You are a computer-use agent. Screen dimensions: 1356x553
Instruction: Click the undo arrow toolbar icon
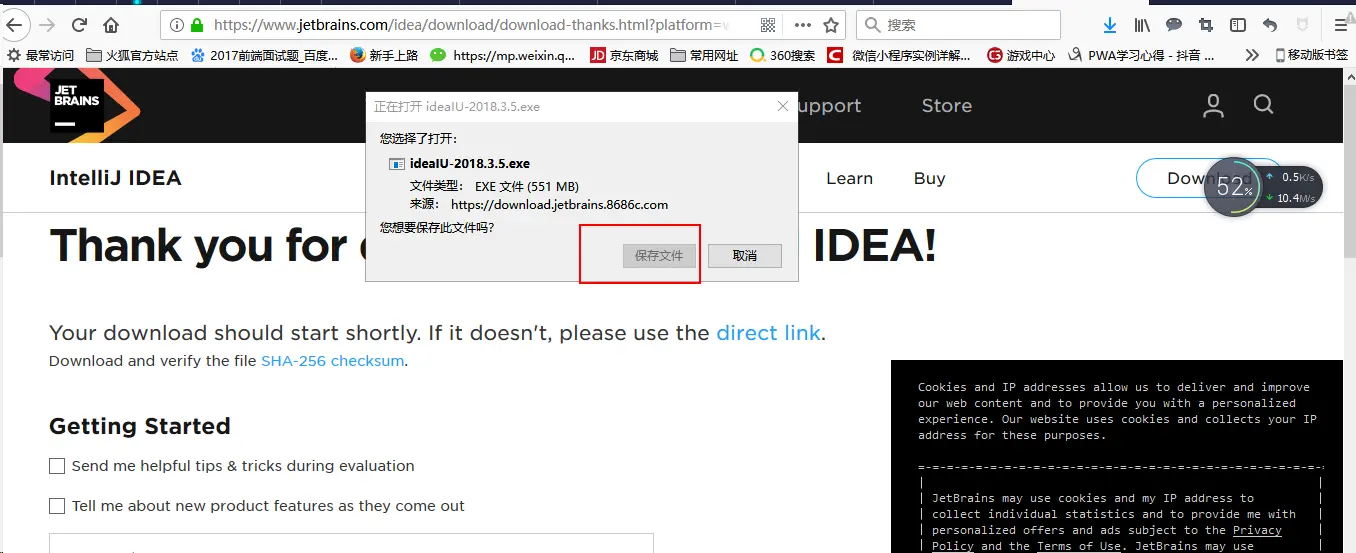coord(1270,25)
